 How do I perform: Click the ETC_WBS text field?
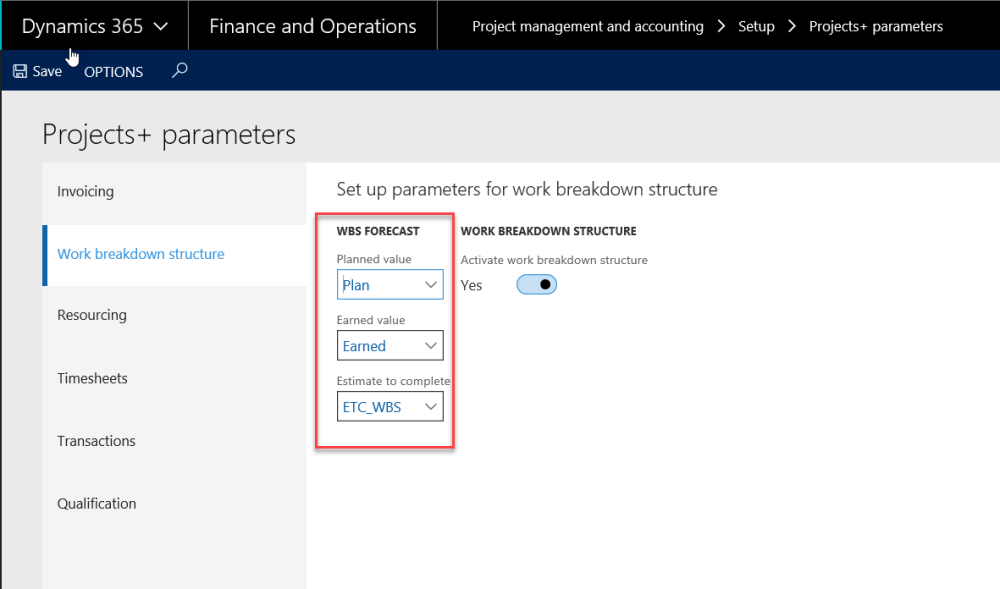tap(378, 407)
